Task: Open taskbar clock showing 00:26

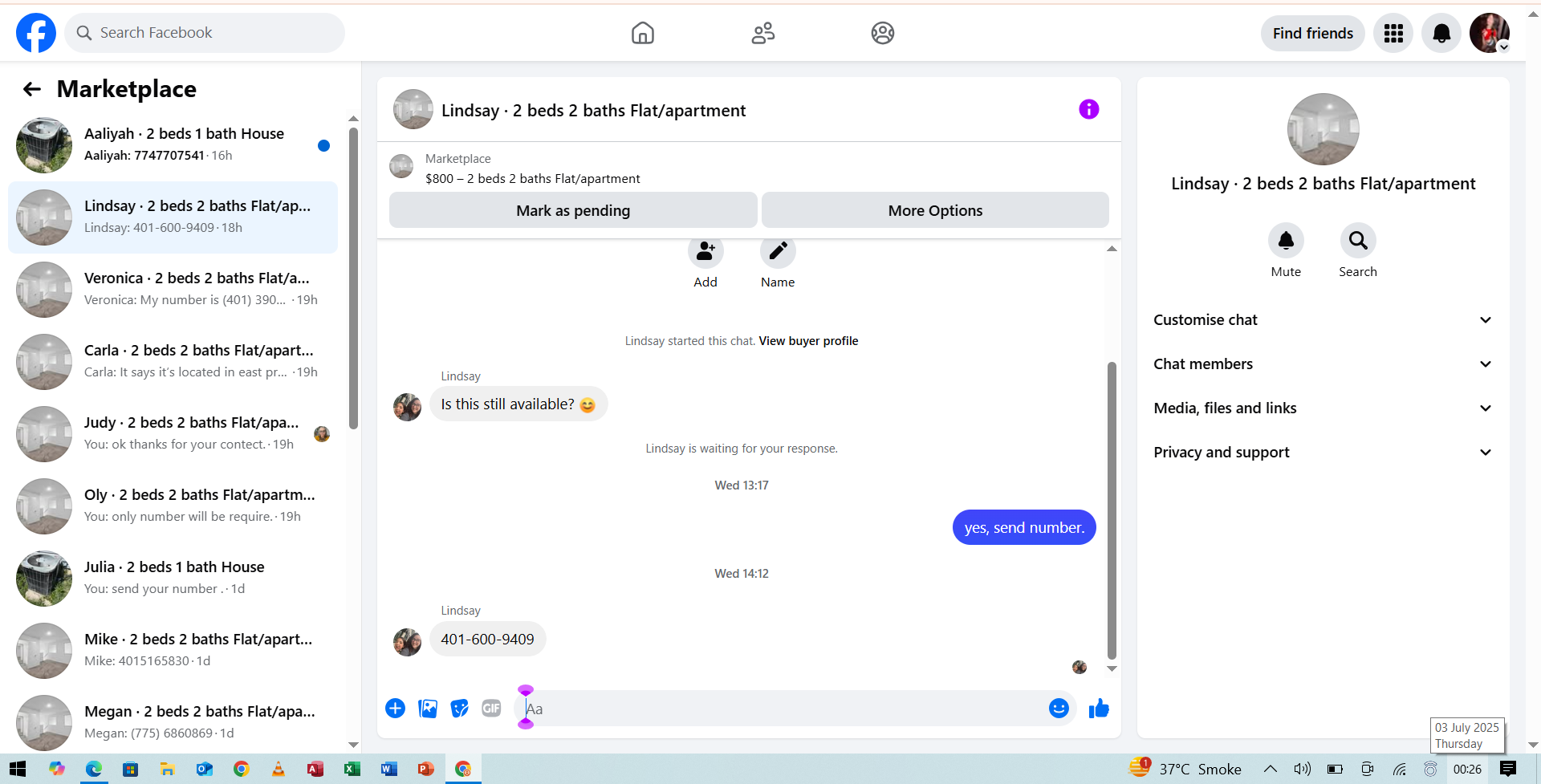Action: tap(1467, 769)
